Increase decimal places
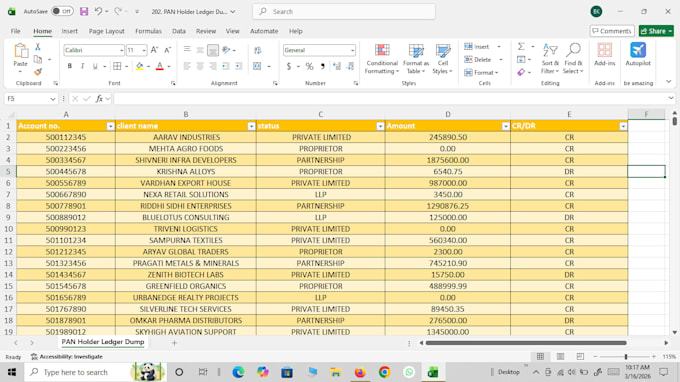 [337, 66]
